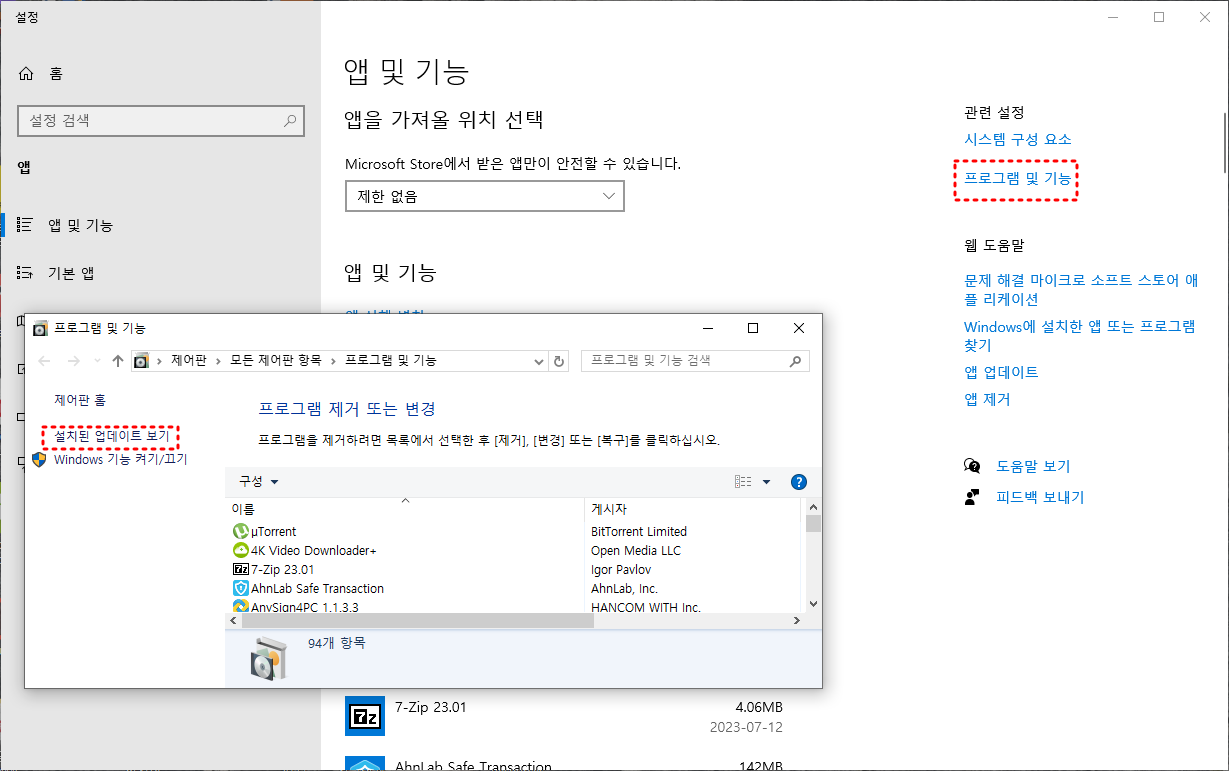Open 앱 및 기능 in Settings sidebar

80,225
